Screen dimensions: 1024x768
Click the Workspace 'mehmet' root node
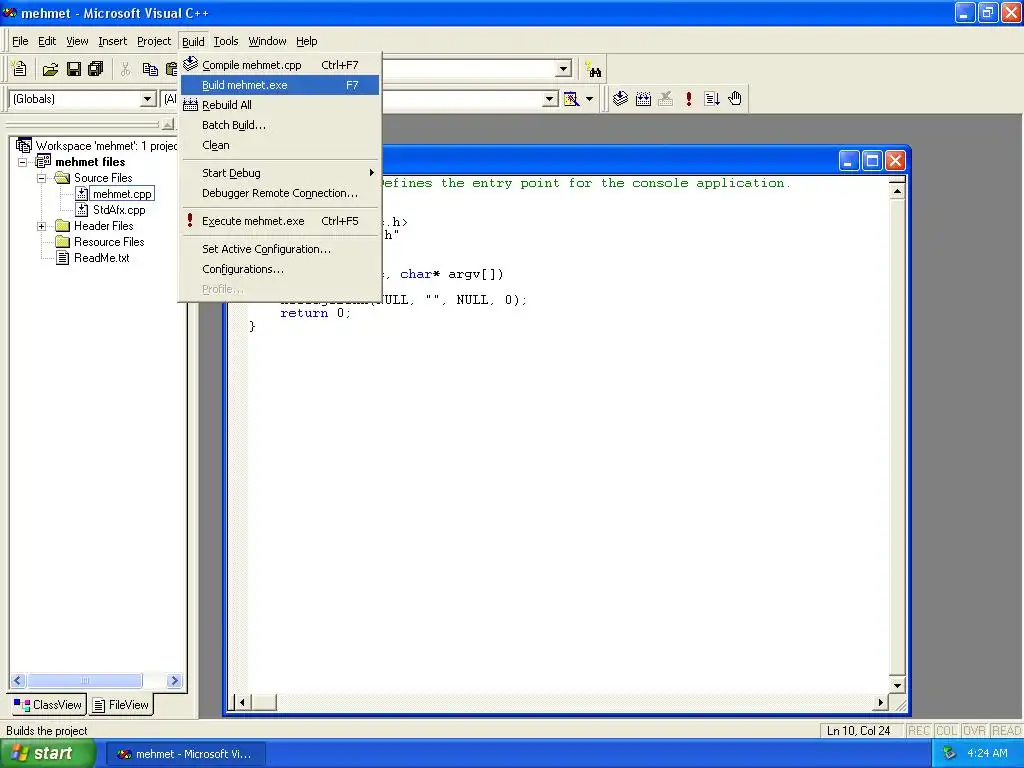[x=106, y=146]
